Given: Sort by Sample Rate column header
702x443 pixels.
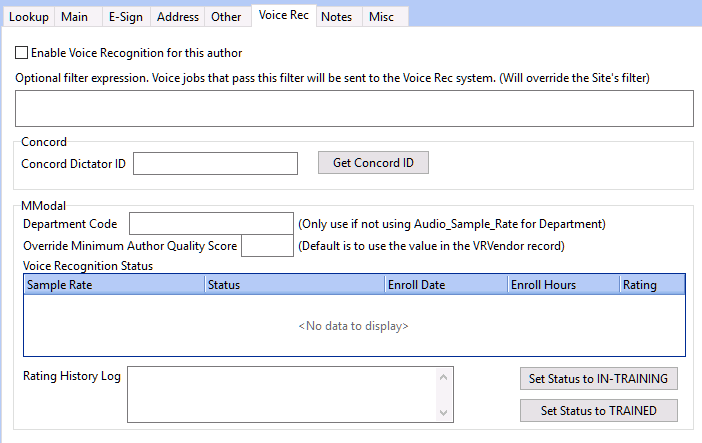Looking at the screenshot, I should [x=114, y=285].
